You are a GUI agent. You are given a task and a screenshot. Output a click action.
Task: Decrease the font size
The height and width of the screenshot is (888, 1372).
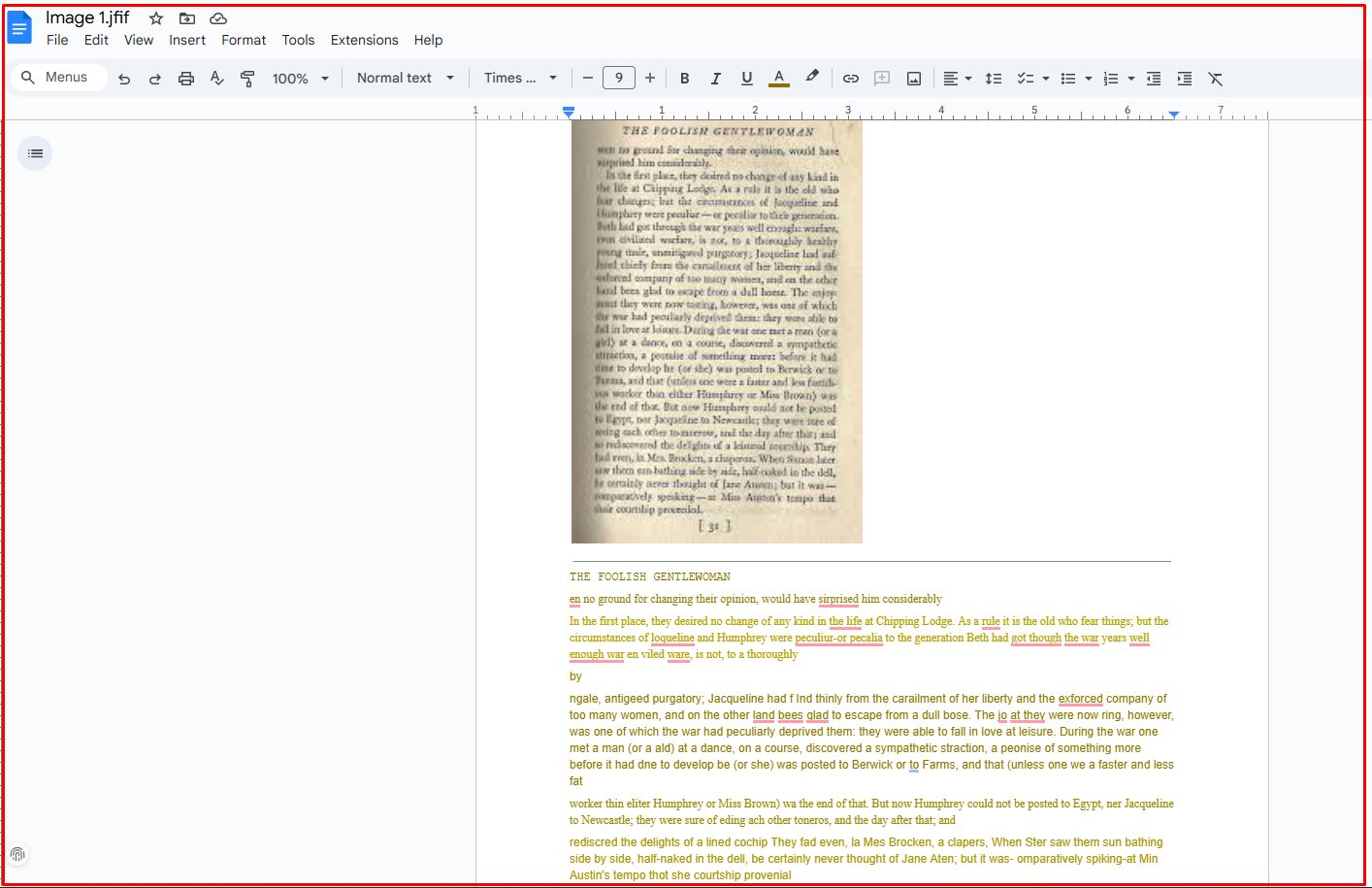588,78
